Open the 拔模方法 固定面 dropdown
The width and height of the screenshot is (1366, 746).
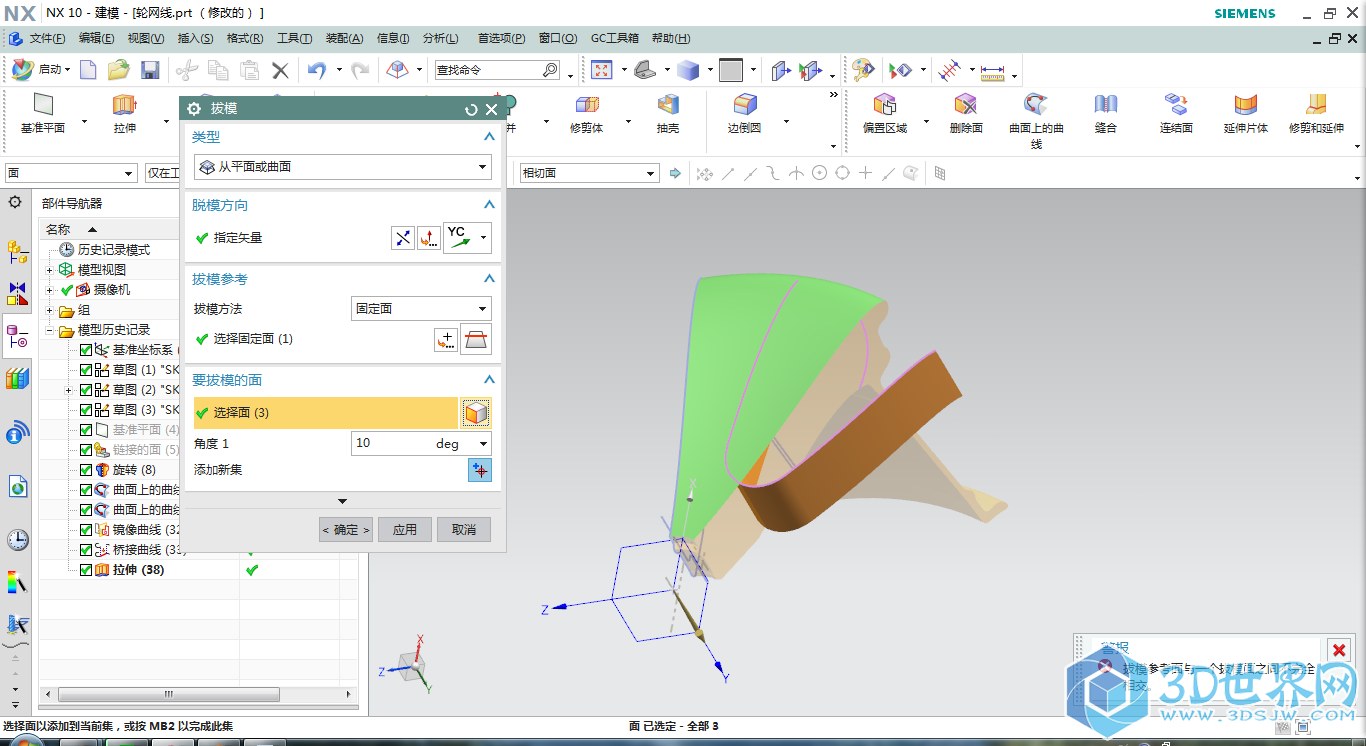pos(421,309)
